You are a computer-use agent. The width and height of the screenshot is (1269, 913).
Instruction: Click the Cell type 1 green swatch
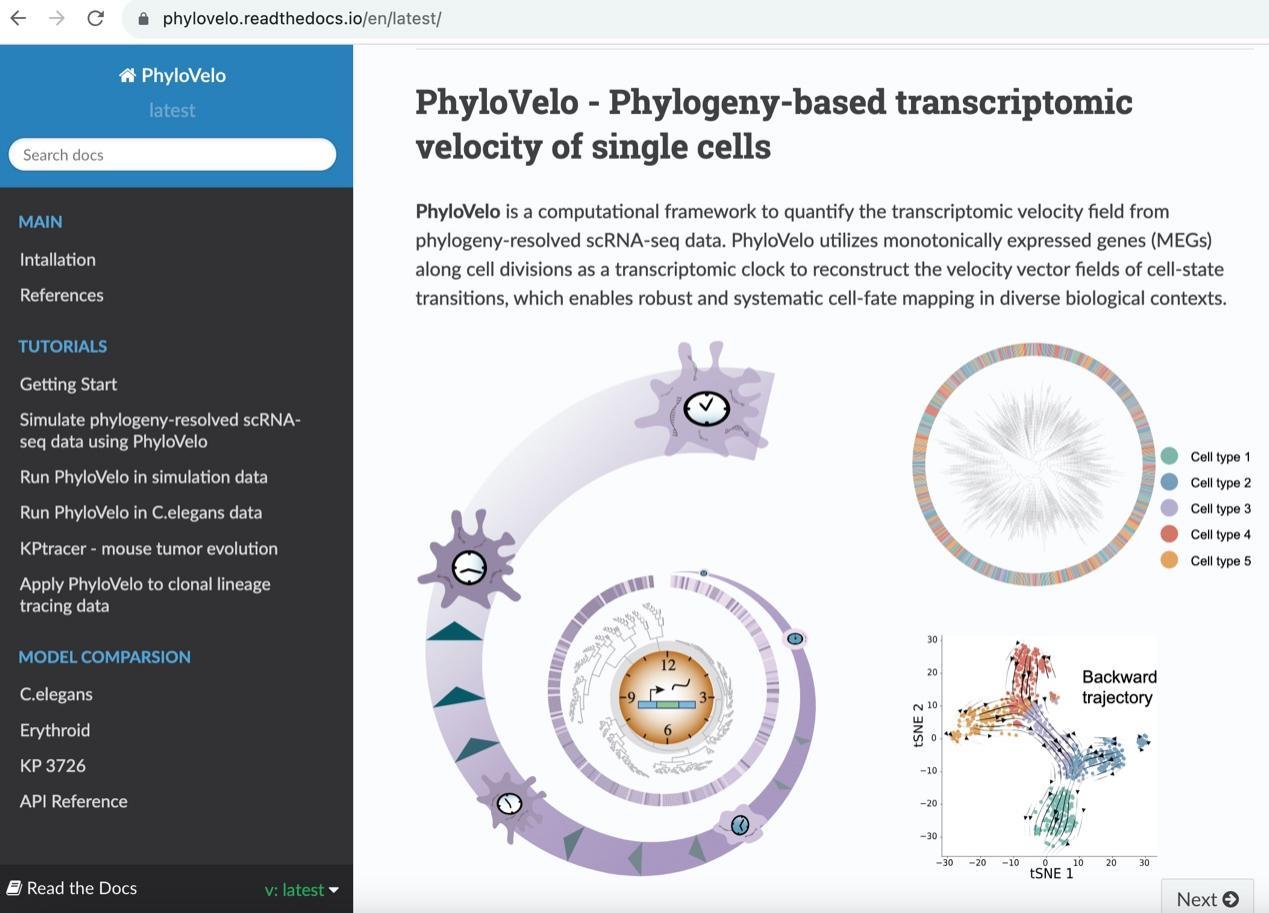(x=1169, y=457)
